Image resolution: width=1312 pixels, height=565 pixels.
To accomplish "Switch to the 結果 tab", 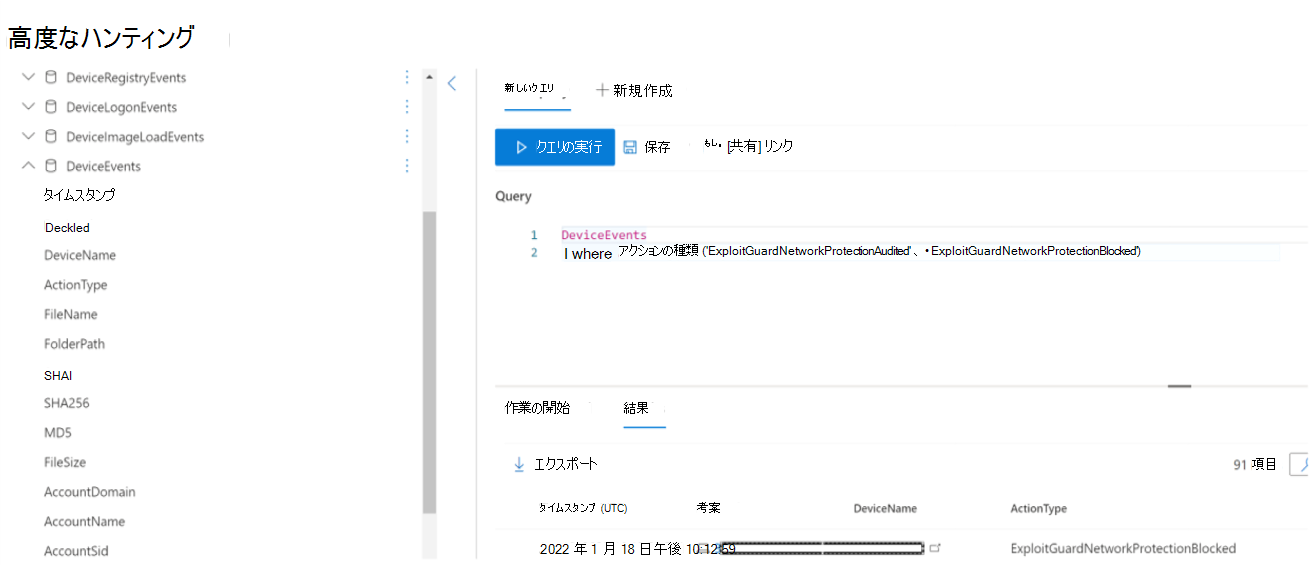I will point(636,408).
